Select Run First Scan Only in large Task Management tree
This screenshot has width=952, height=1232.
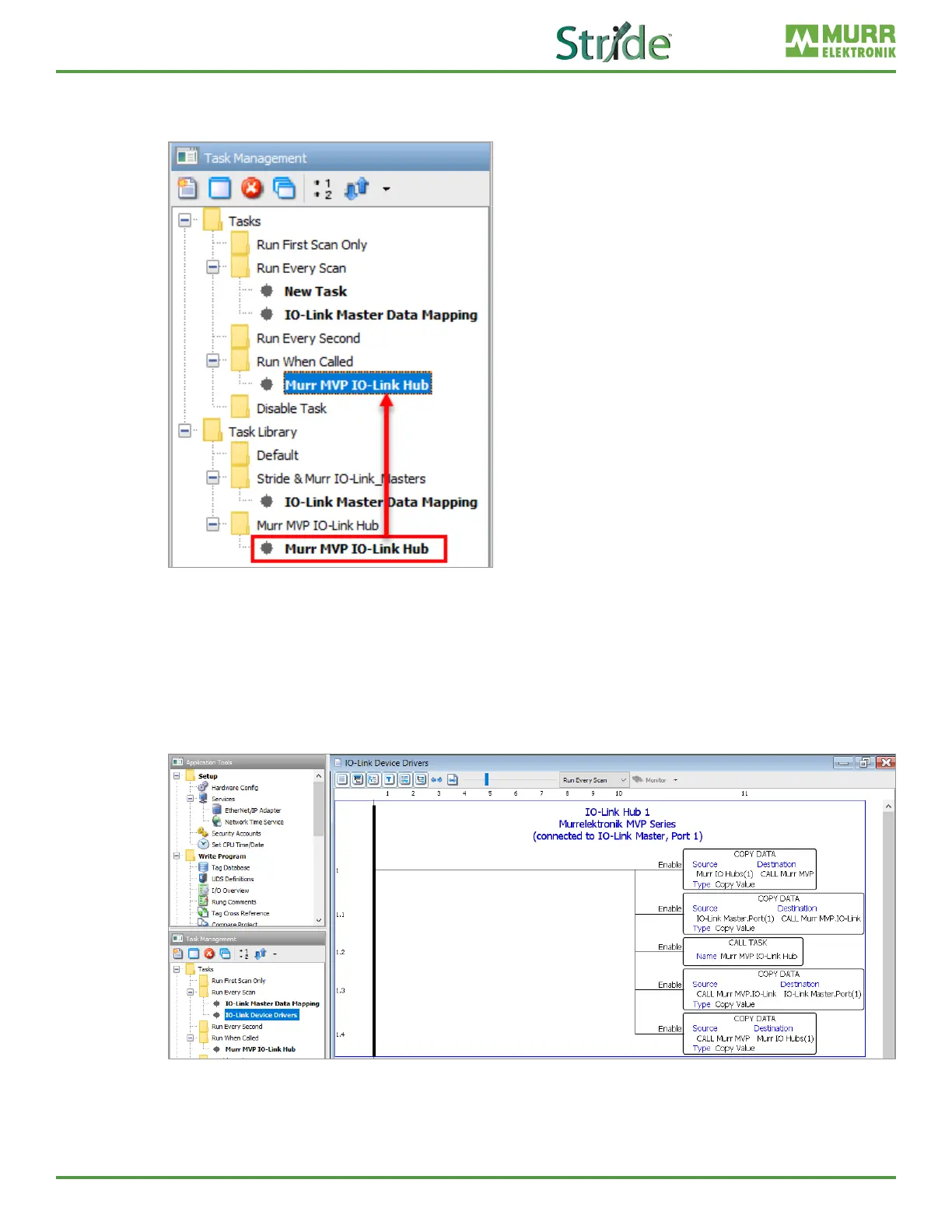click(x=312, y=244)
